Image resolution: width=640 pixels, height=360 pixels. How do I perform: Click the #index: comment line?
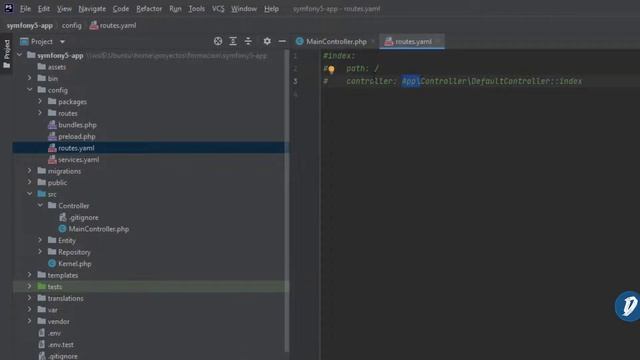click(339, 56)
